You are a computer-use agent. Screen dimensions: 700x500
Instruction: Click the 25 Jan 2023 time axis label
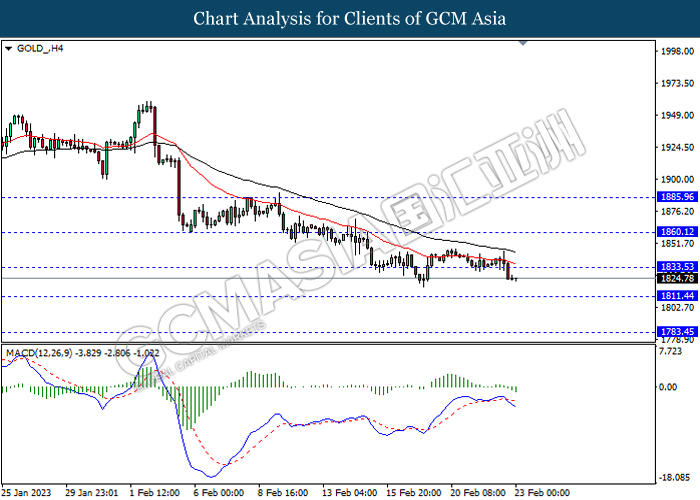pos(26,493)
